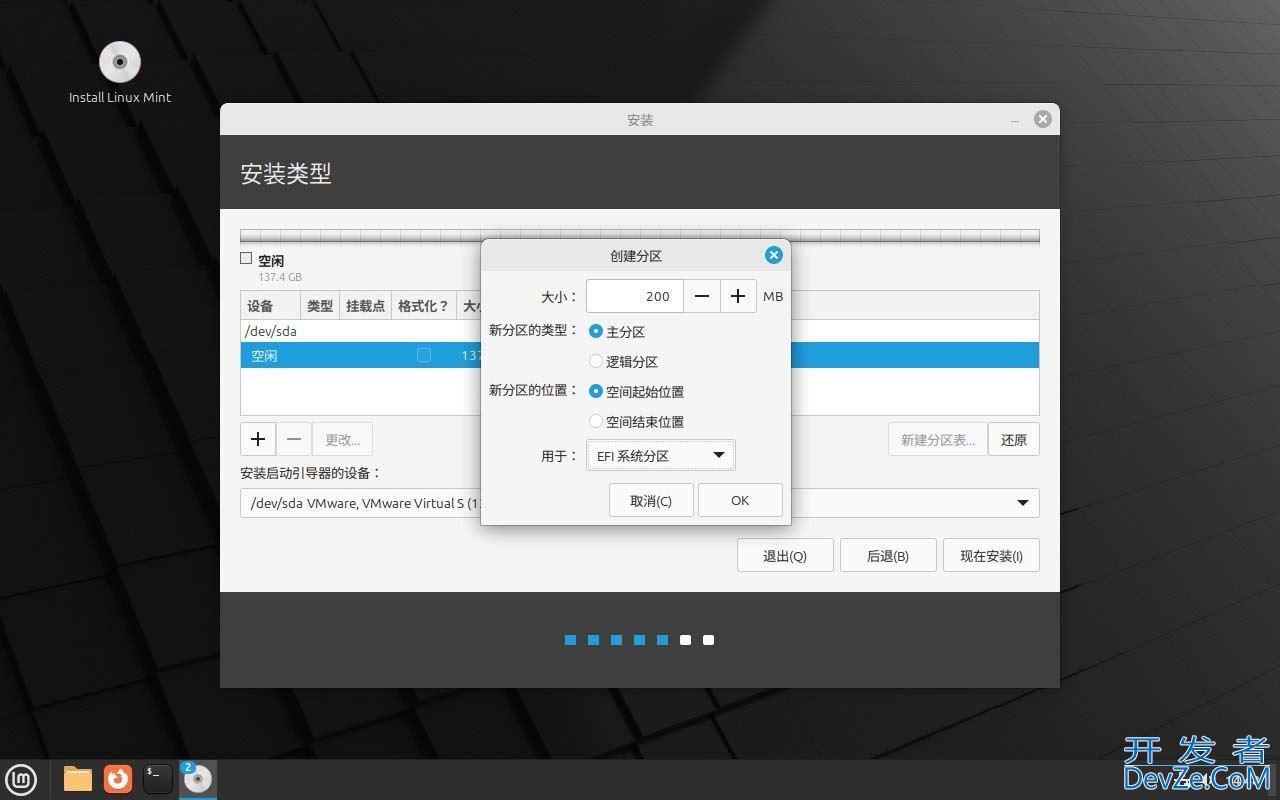Confirm the partition with OK

(740, 501)
